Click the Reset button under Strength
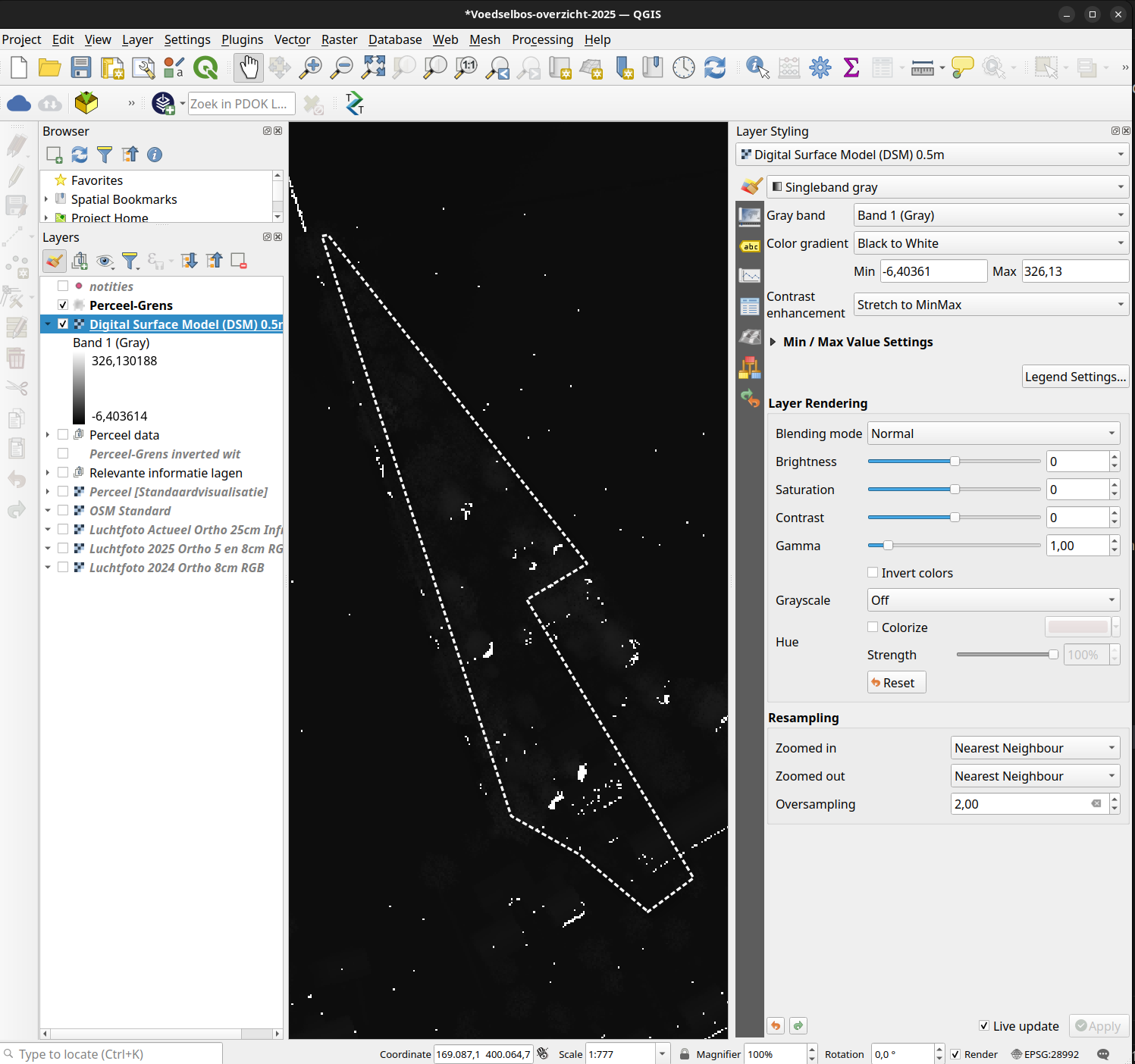Image resolution: width=1135 pixels, height=1064 pixels. point(896,683)
